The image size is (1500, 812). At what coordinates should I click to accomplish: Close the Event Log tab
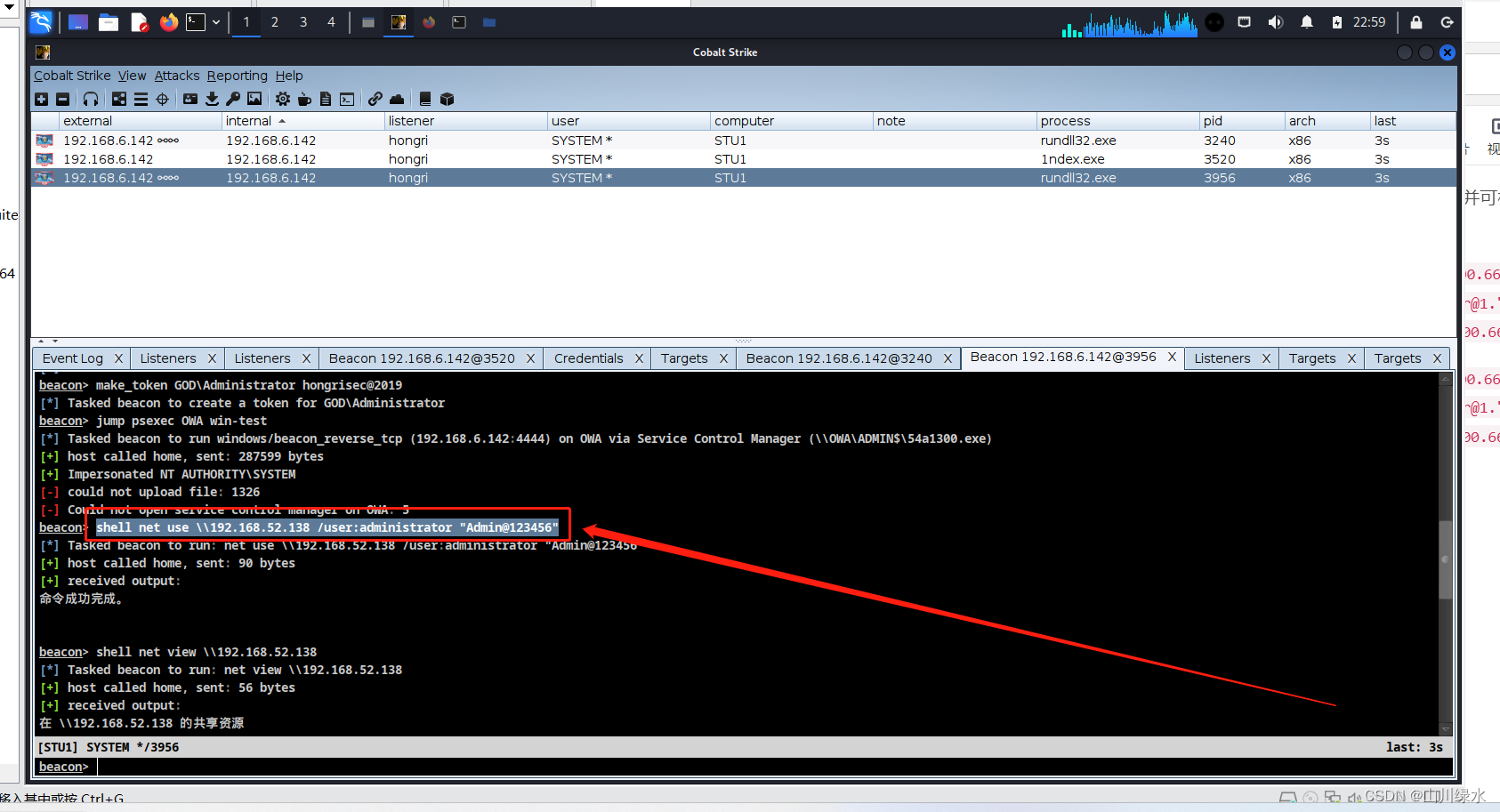(x=118, y=358)
